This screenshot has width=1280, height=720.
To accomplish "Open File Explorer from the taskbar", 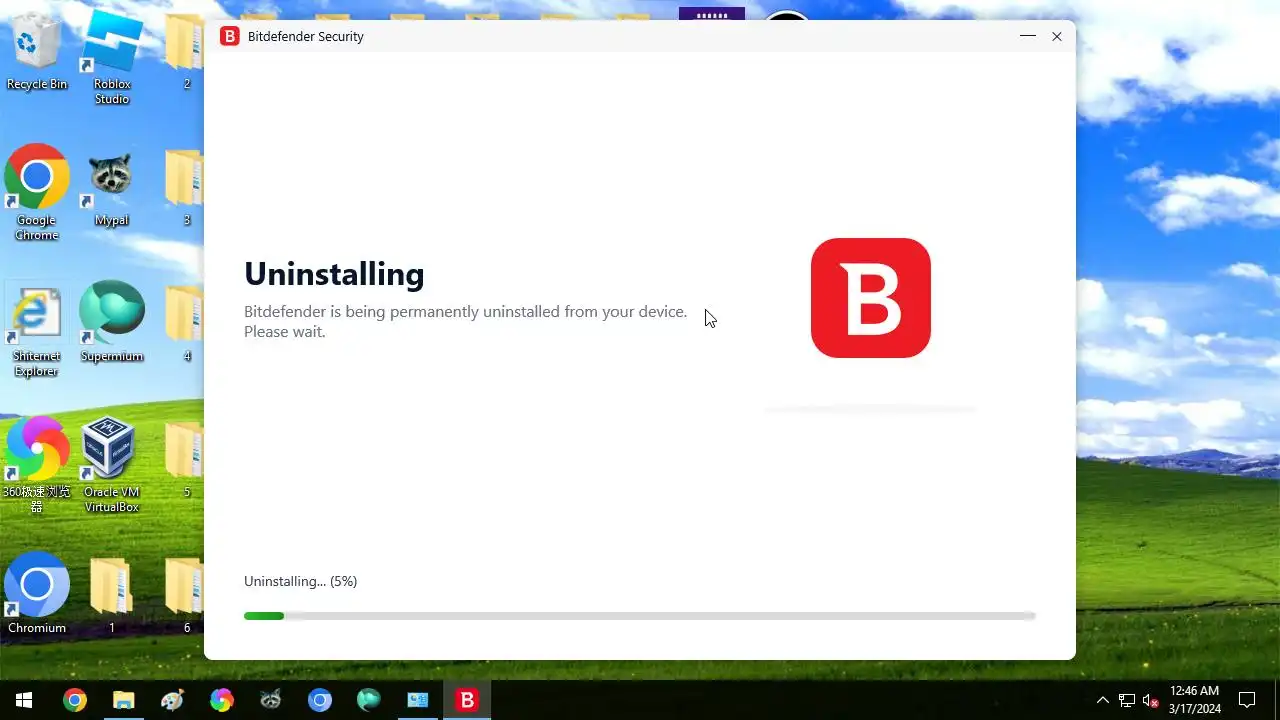I will click(123, 700).
